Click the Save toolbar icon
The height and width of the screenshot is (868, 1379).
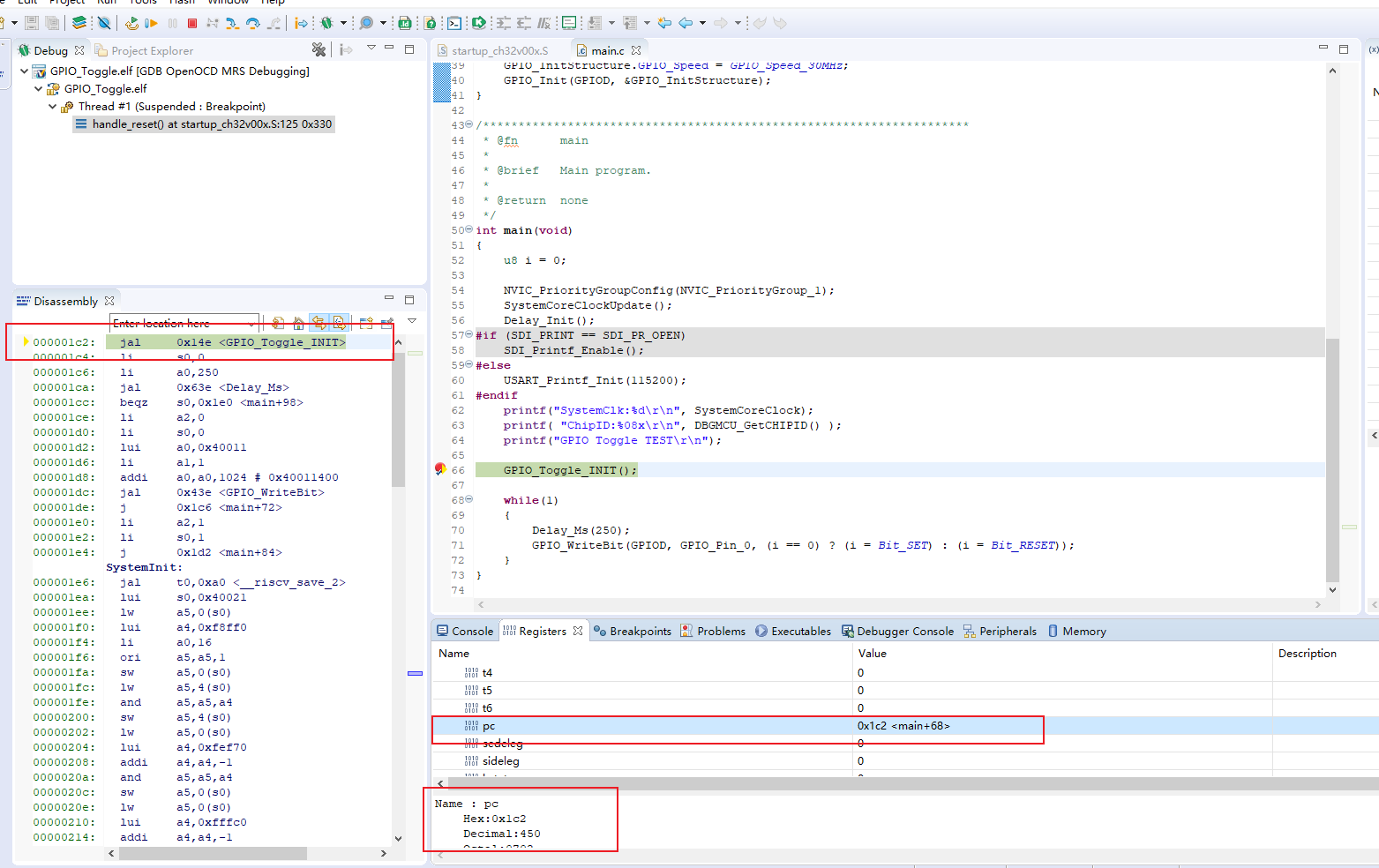click(x=32, y=23)
